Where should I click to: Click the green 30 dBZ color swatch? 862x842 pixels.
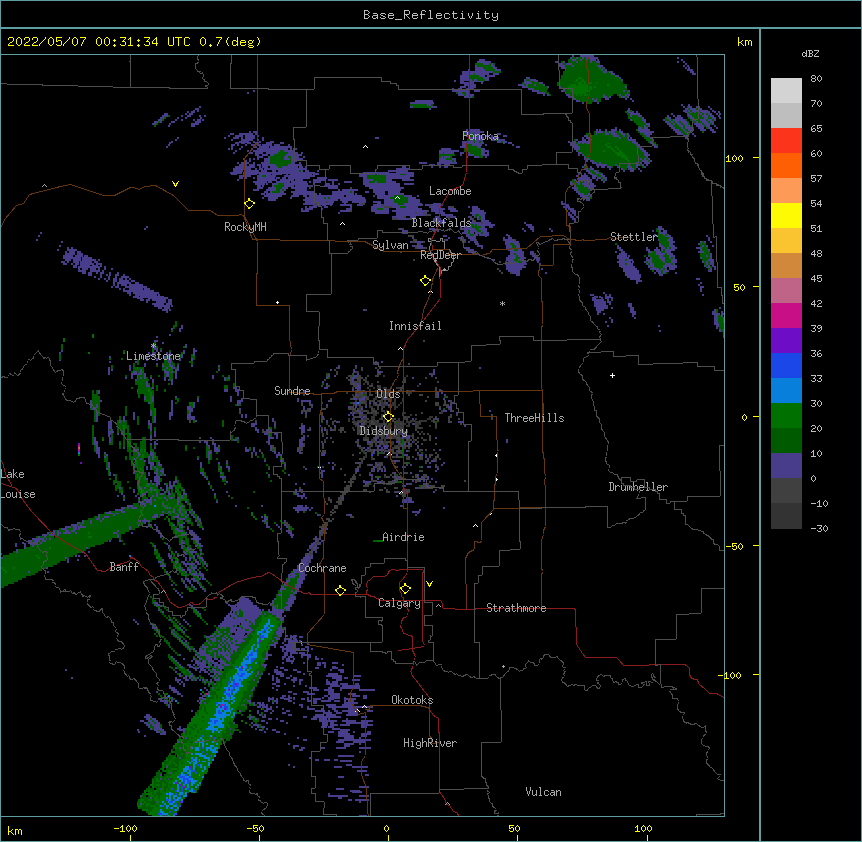[786, 416]
